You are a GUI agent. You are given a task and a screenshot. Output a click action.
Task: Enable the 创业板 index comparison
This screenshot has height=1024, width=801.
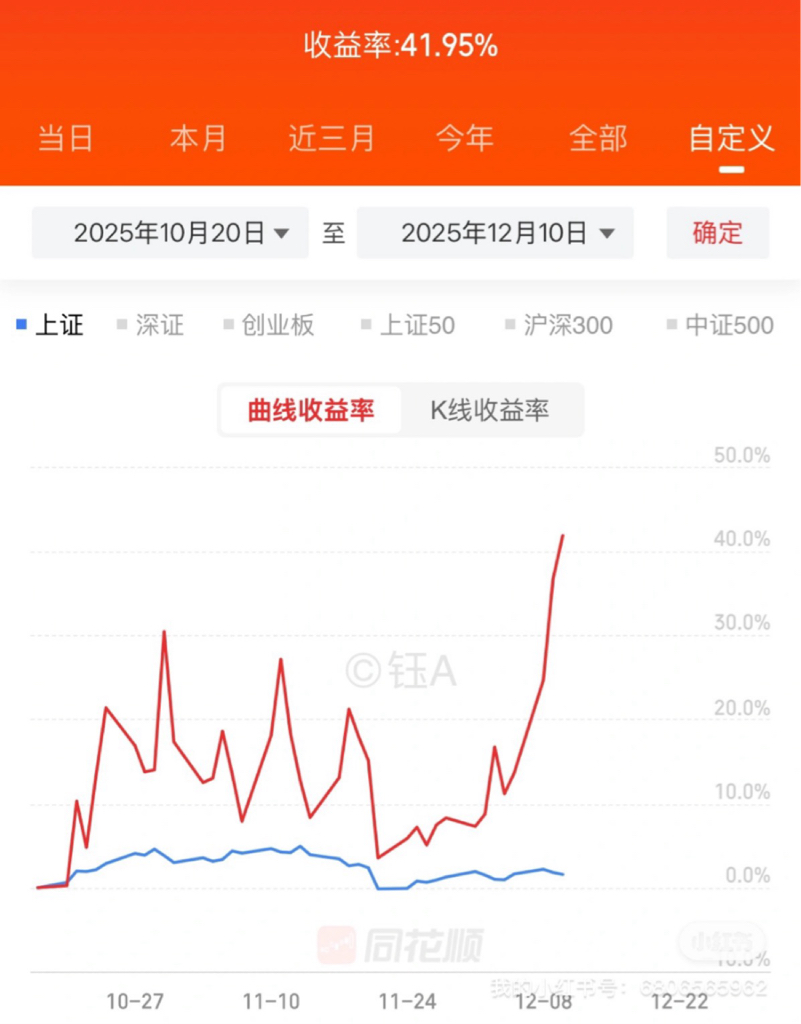pyautogui.click(x=269, y=325)
